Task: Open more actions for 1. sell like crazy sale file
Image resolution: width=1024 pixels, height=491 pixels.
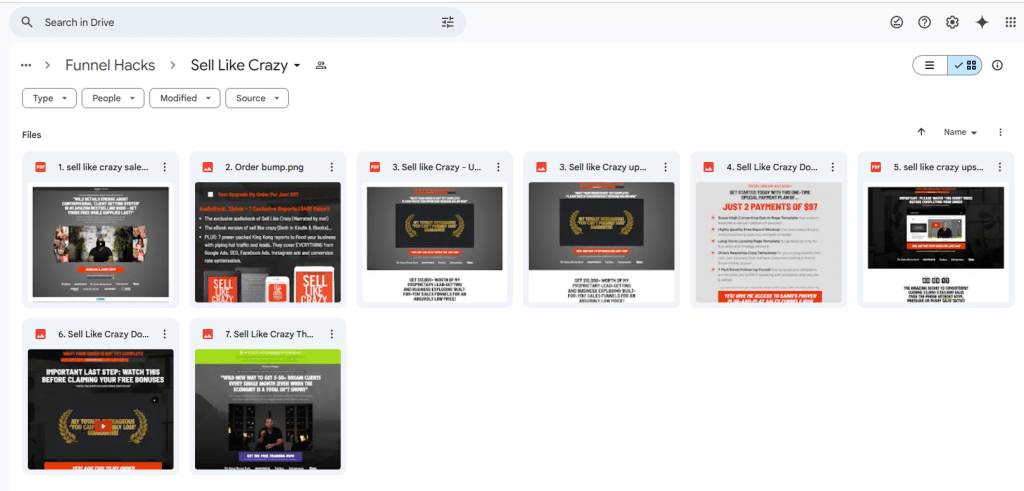Action: tap(165, 167)
